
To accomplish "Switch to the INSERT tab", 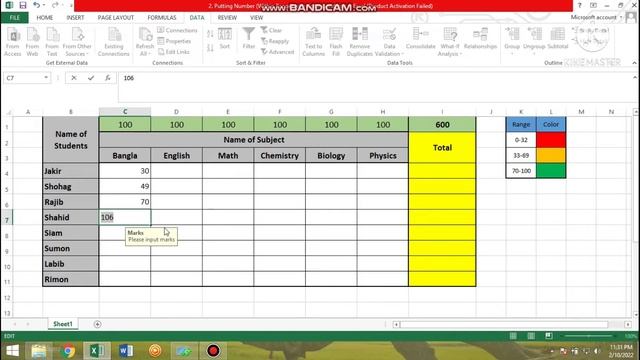I will [75, 18].
